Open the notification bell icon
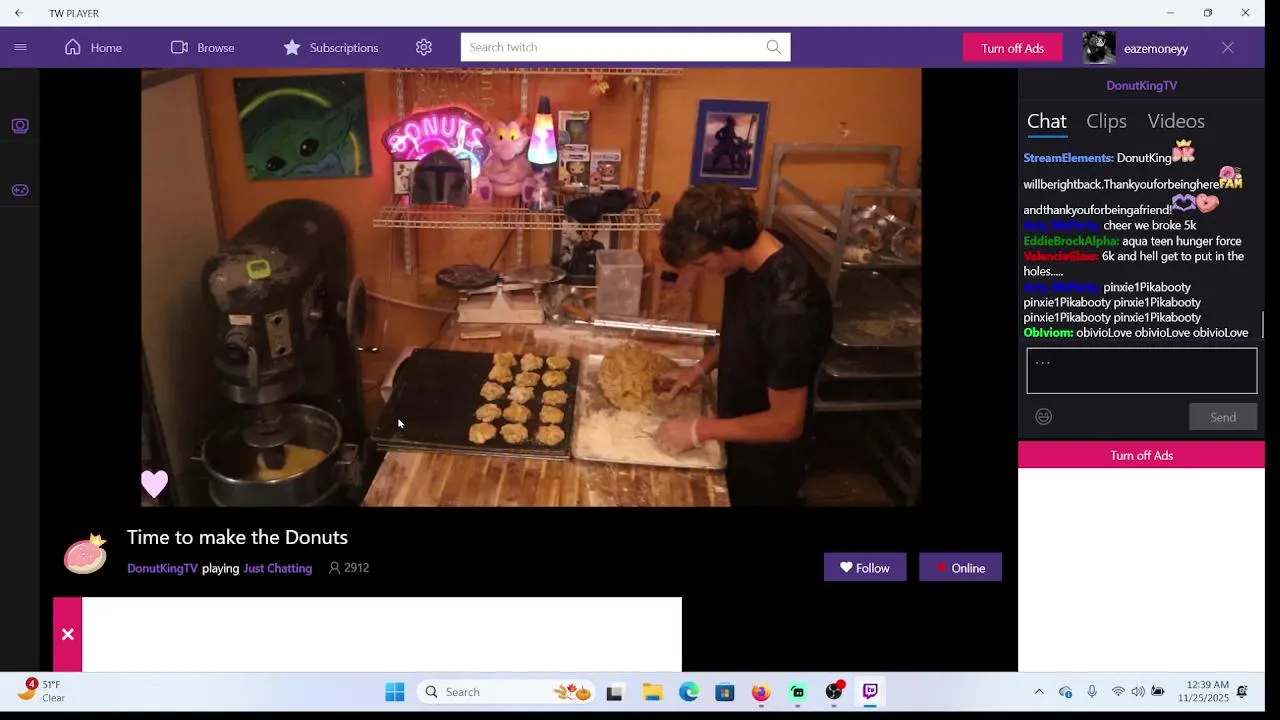The image size is (1280, 720). click(1242, 692)
